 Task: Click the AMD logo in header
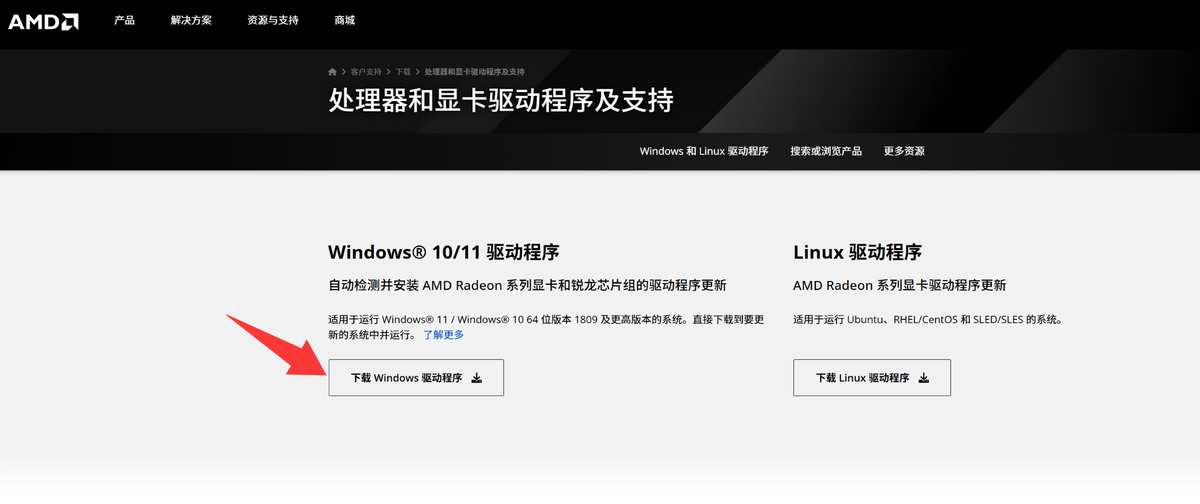43,21
